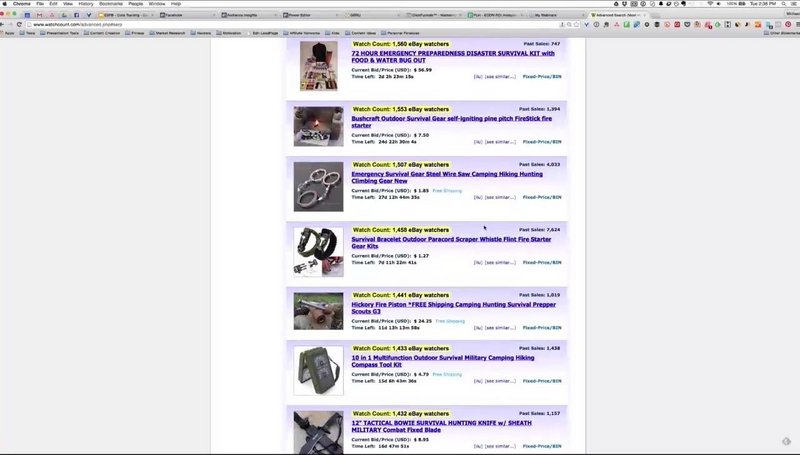
Task: Open the People menu
Action: click(x=136, y=4)
